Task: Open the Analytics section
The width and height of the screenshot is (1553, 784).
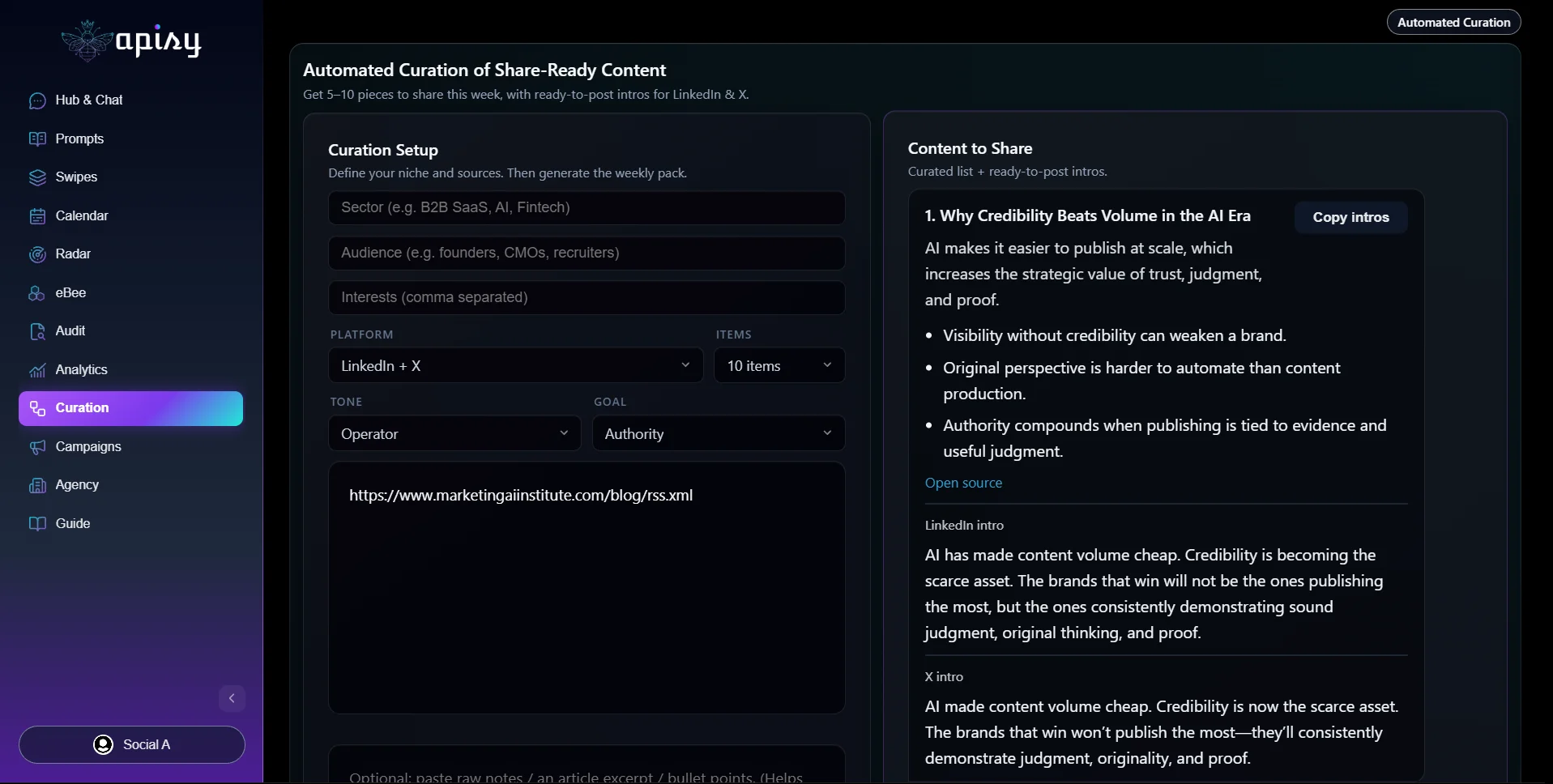Action: coord(130,369)
